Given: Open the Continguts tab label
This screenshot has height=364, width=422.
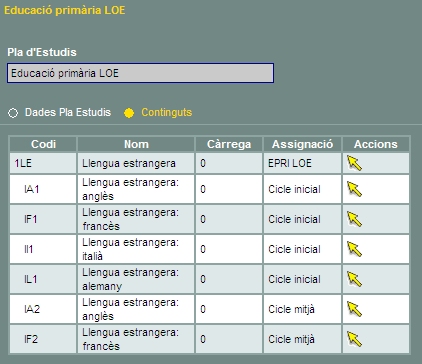Looking at the screenshot, I should [x=167, y=112].
